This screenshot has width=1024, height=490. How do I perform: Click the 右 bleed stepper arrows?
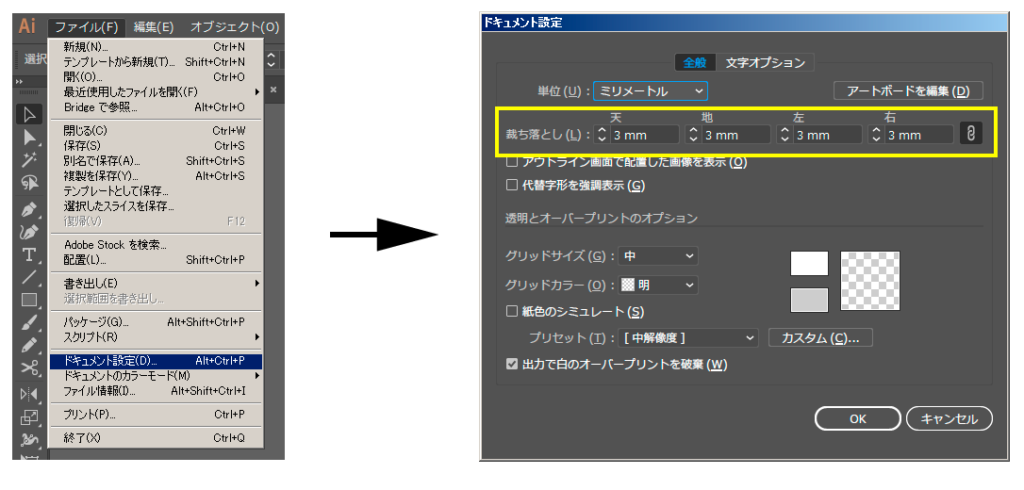click(x=876, y=135)
